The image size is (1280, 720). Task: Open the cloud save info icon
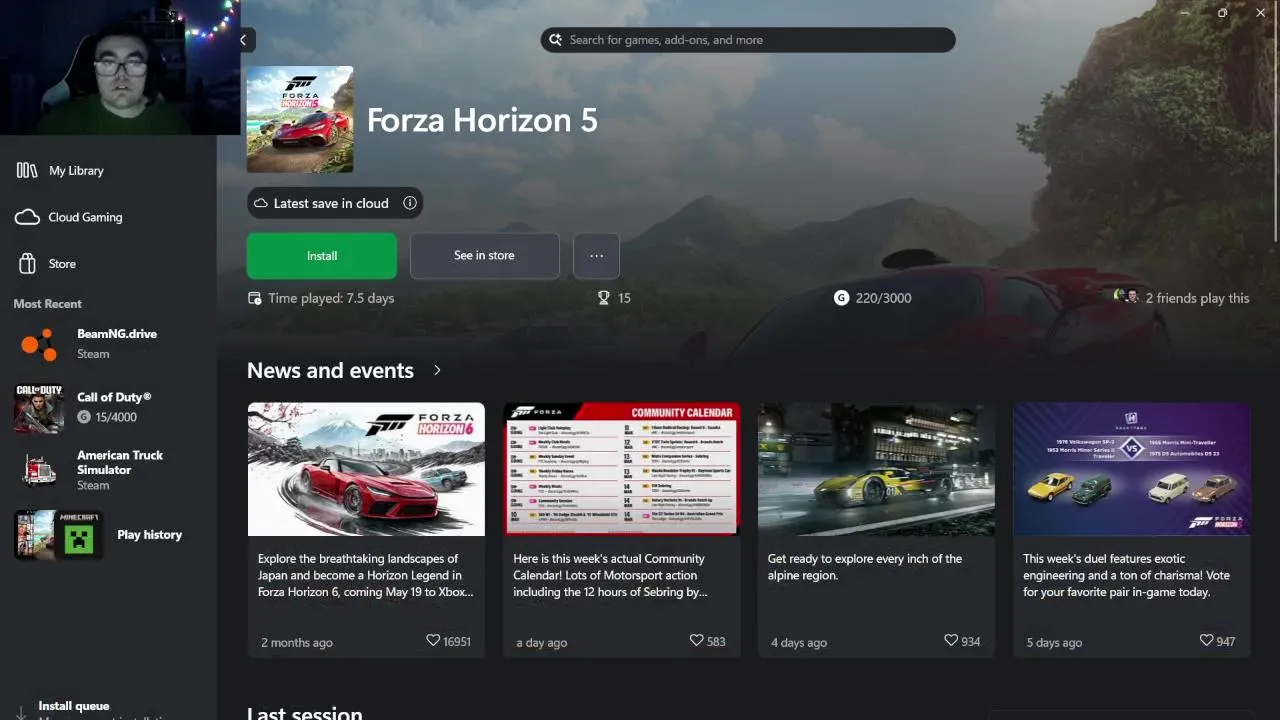[x=409, y=203]
